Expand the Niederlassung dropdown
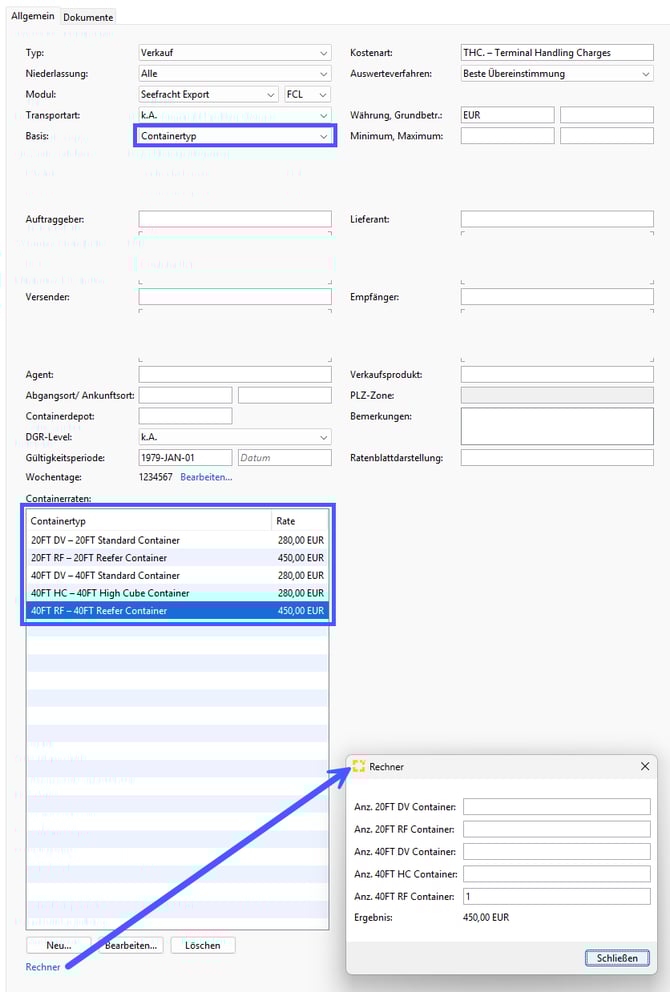 point(235,73)
